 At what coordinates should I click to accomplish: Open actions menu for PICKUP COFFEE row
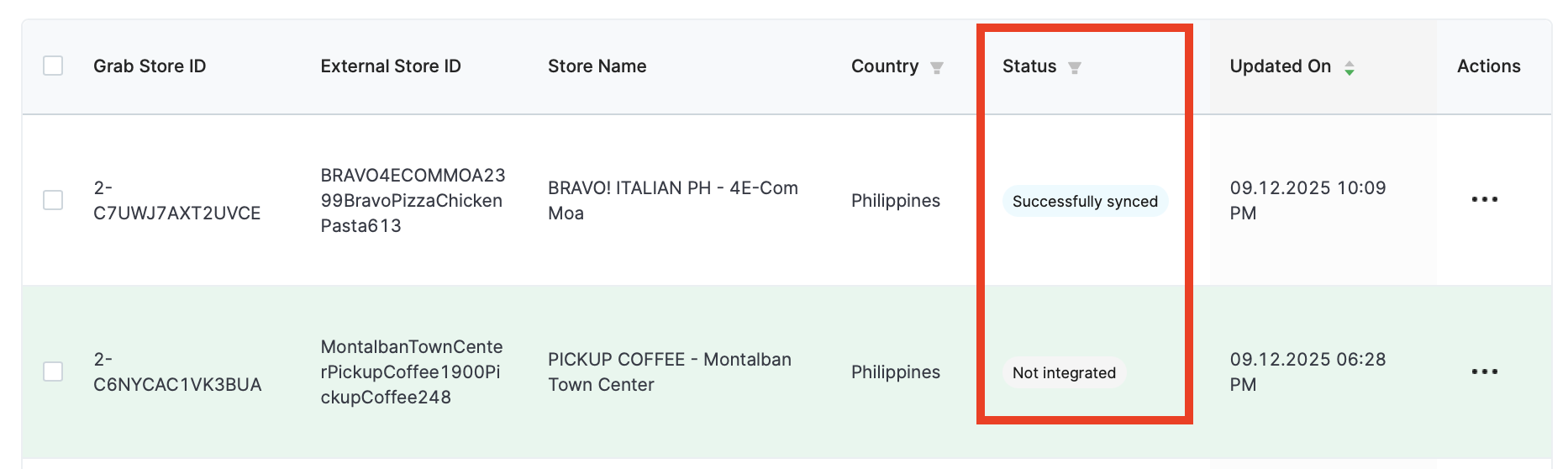(1485, 372)
